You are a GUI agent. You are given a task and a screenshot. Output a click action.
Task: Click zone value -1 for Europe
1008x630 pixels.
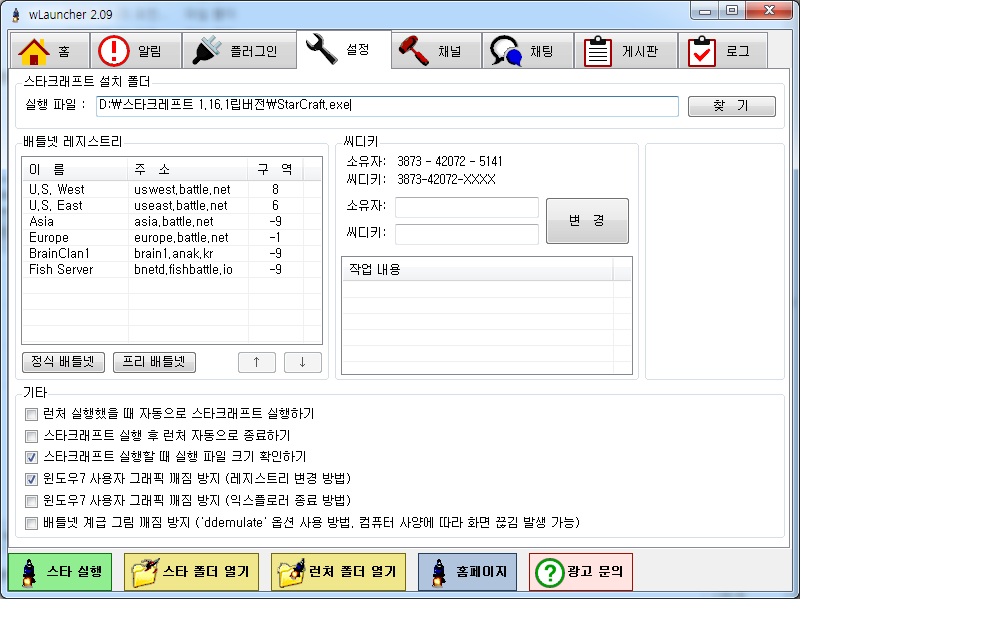pyautogui.click(x=275, y=238)
